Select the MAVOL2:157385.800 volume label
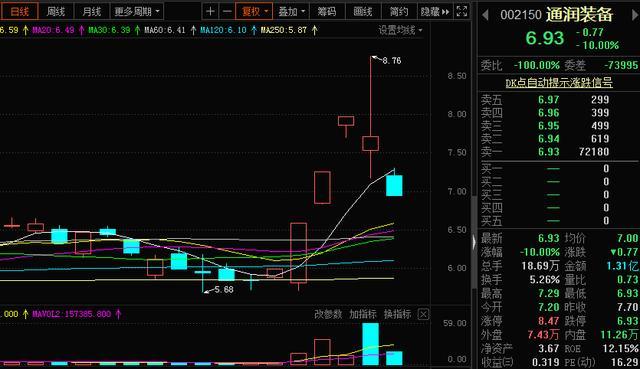This screenshot has height=369, width=640. point(71,314)
